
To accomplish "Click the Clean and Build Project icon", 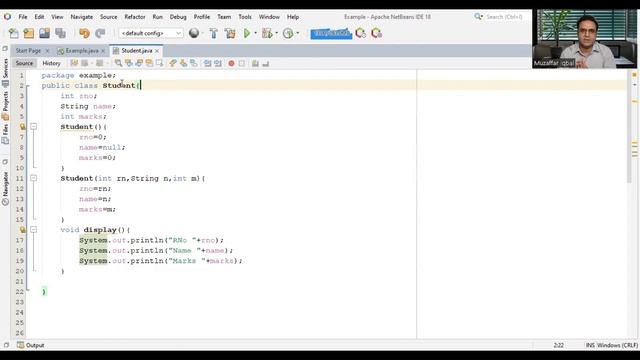I will 230,33.
